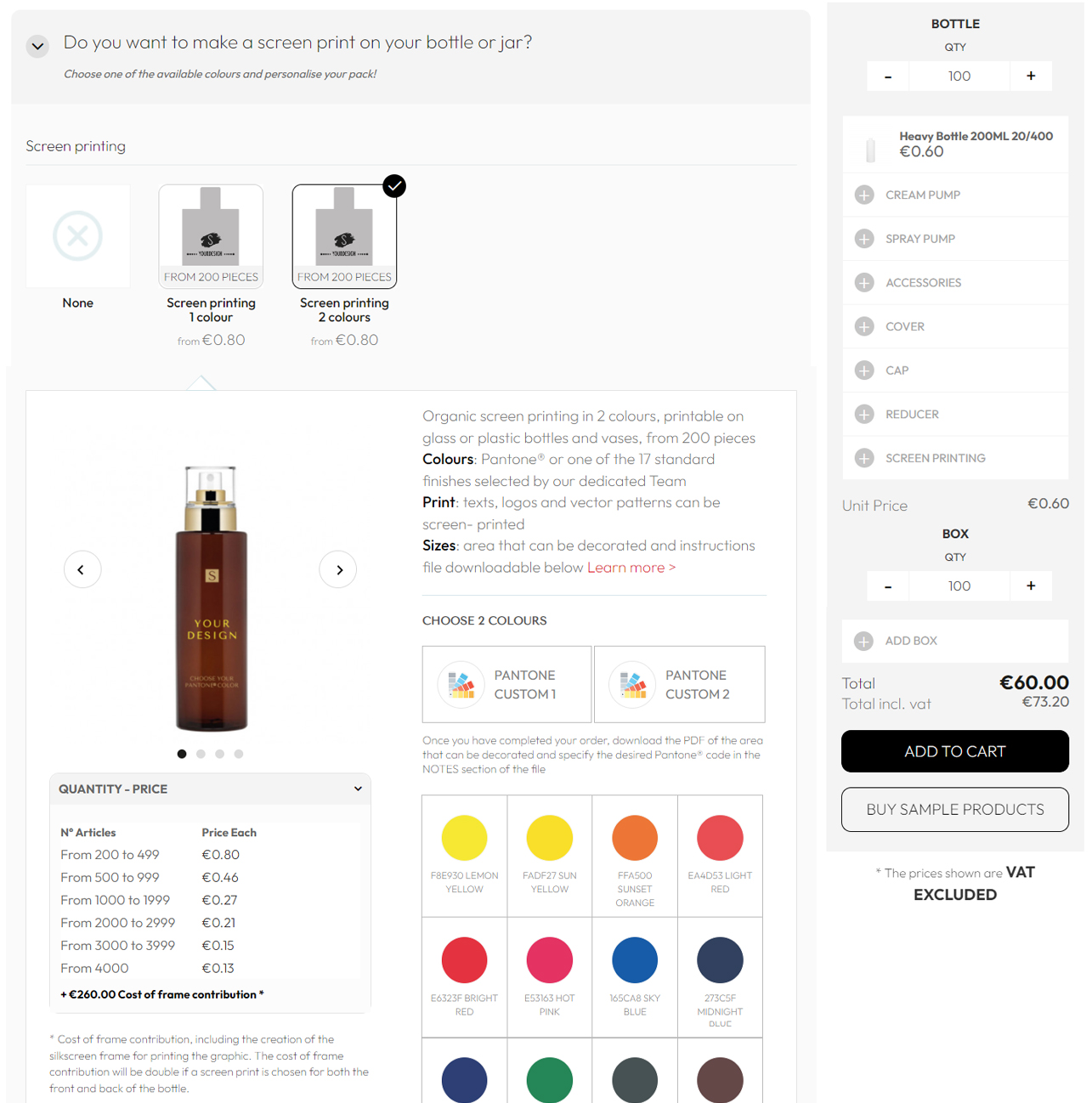Show previous product image with left arrow
Screen dimensions: 1092x1103
click(82, 569)
